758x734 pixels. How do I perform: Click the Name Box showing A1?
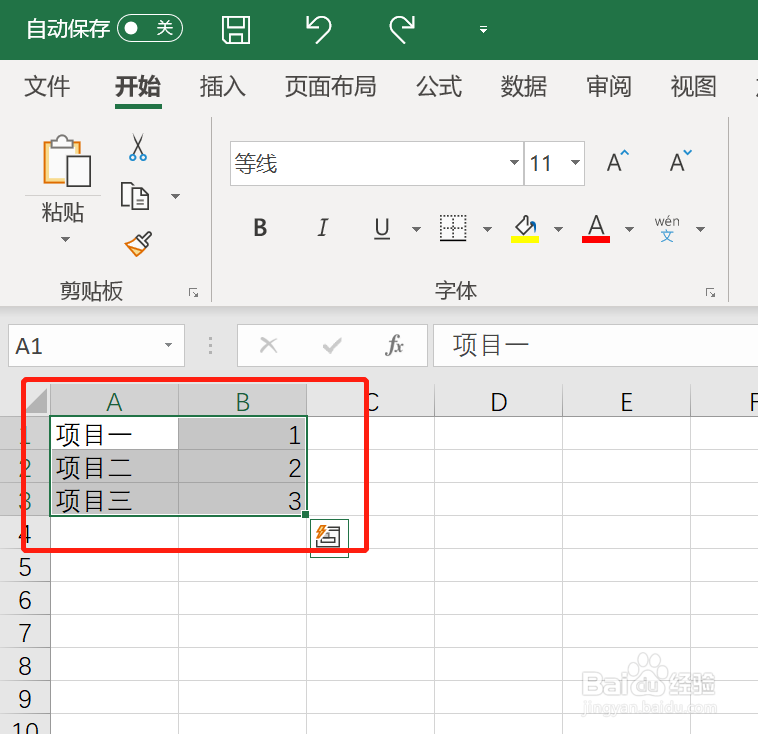[85, 346]
